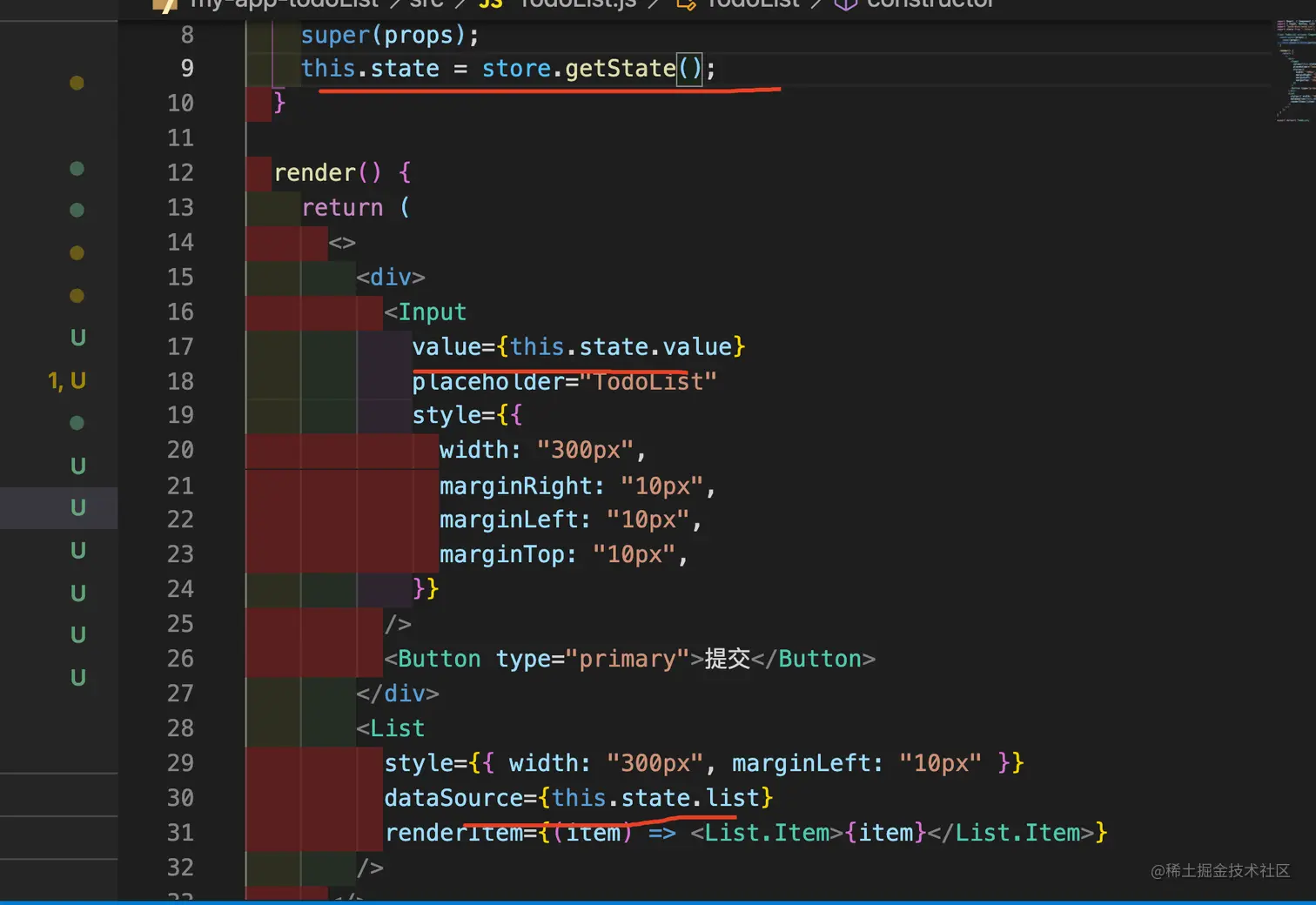Click line number 16 in the gutter
Screen dimensions: 1316x905
point(180,312)
